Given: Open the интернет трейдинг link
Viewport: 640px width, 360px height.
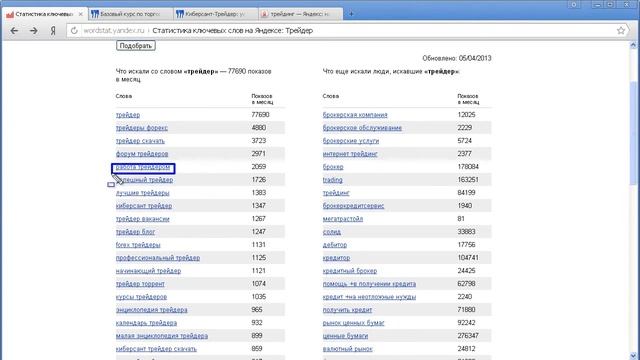Looking at the screenshot, I should pos(350,154).
